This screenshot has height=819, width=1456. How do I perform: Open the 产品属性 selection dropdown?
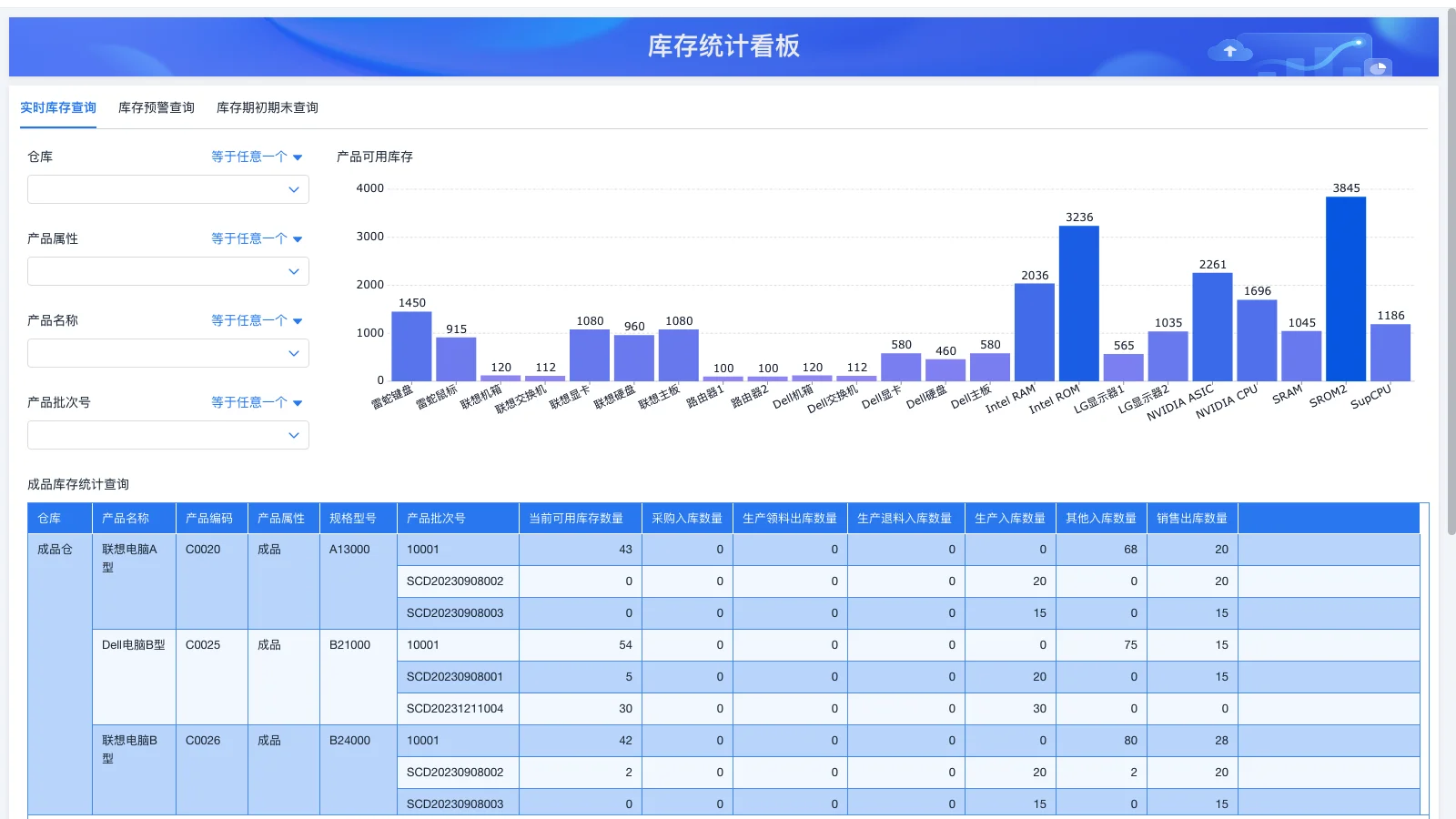pyautogui.click(x=167, y=271)
